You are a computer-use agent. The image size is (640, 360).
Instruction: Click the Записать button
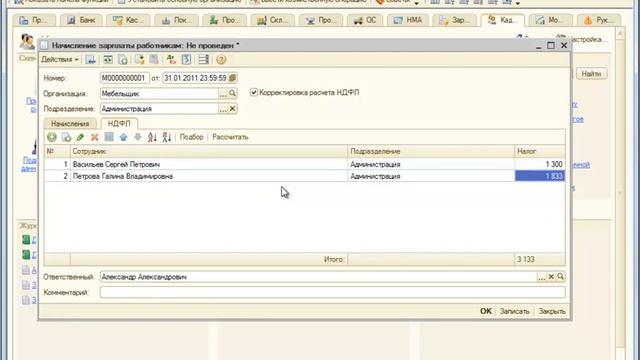coord(514,311)
